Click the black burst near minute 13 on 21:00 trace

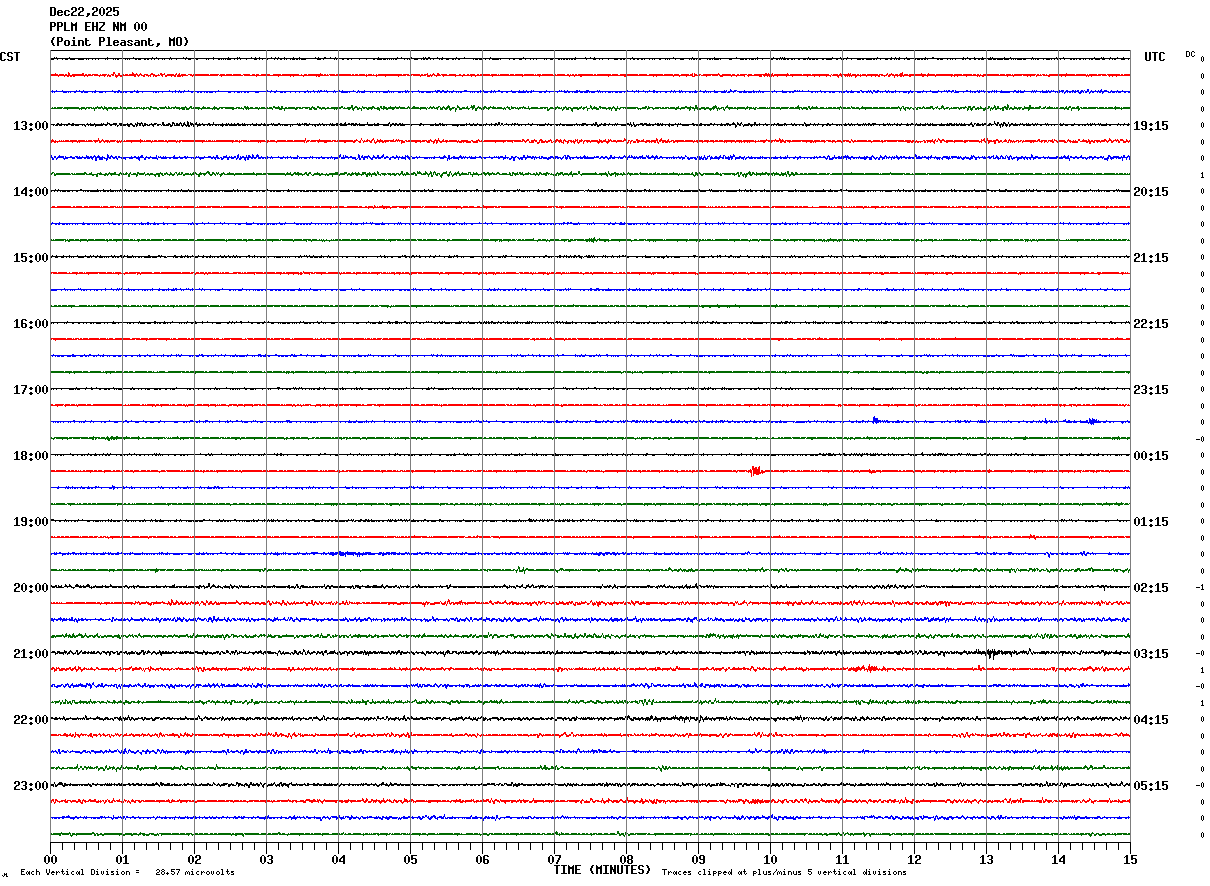click(992, 653)
